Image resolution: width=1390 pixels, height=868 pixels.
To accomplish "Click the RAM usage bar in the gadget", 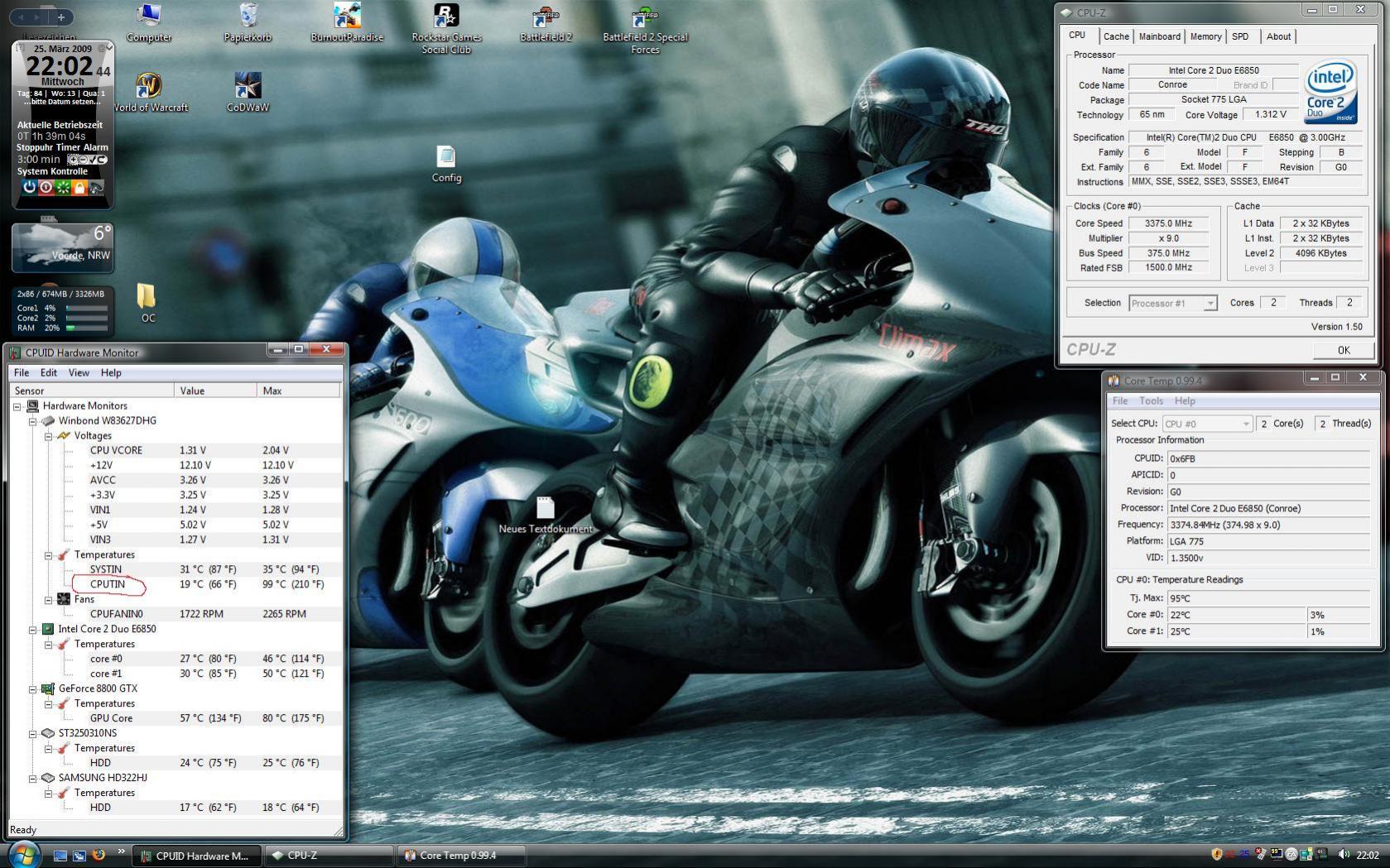I will tap(87, 328).
